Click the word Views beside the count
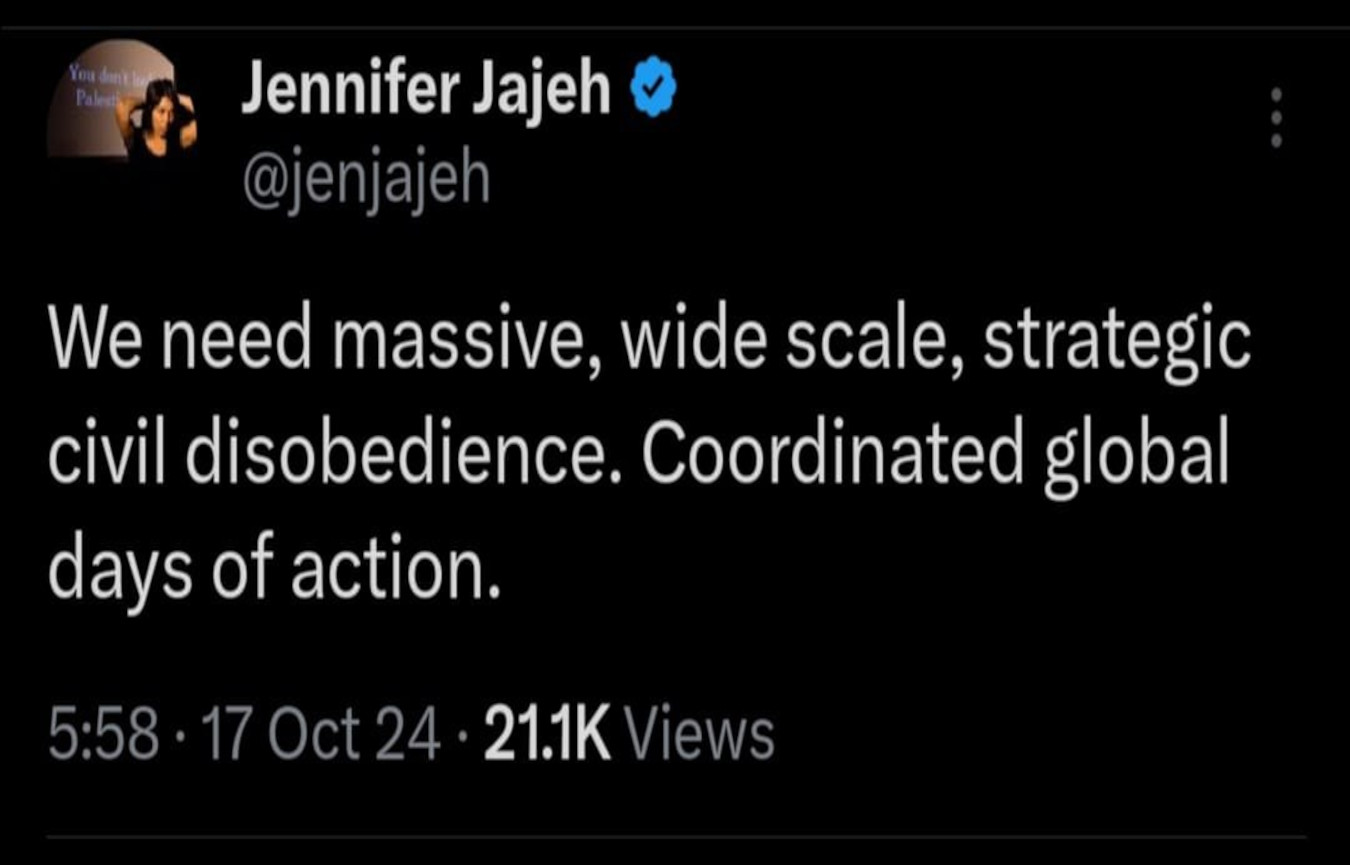This screenshot has width=1350, height=865. tap(698, 736)
